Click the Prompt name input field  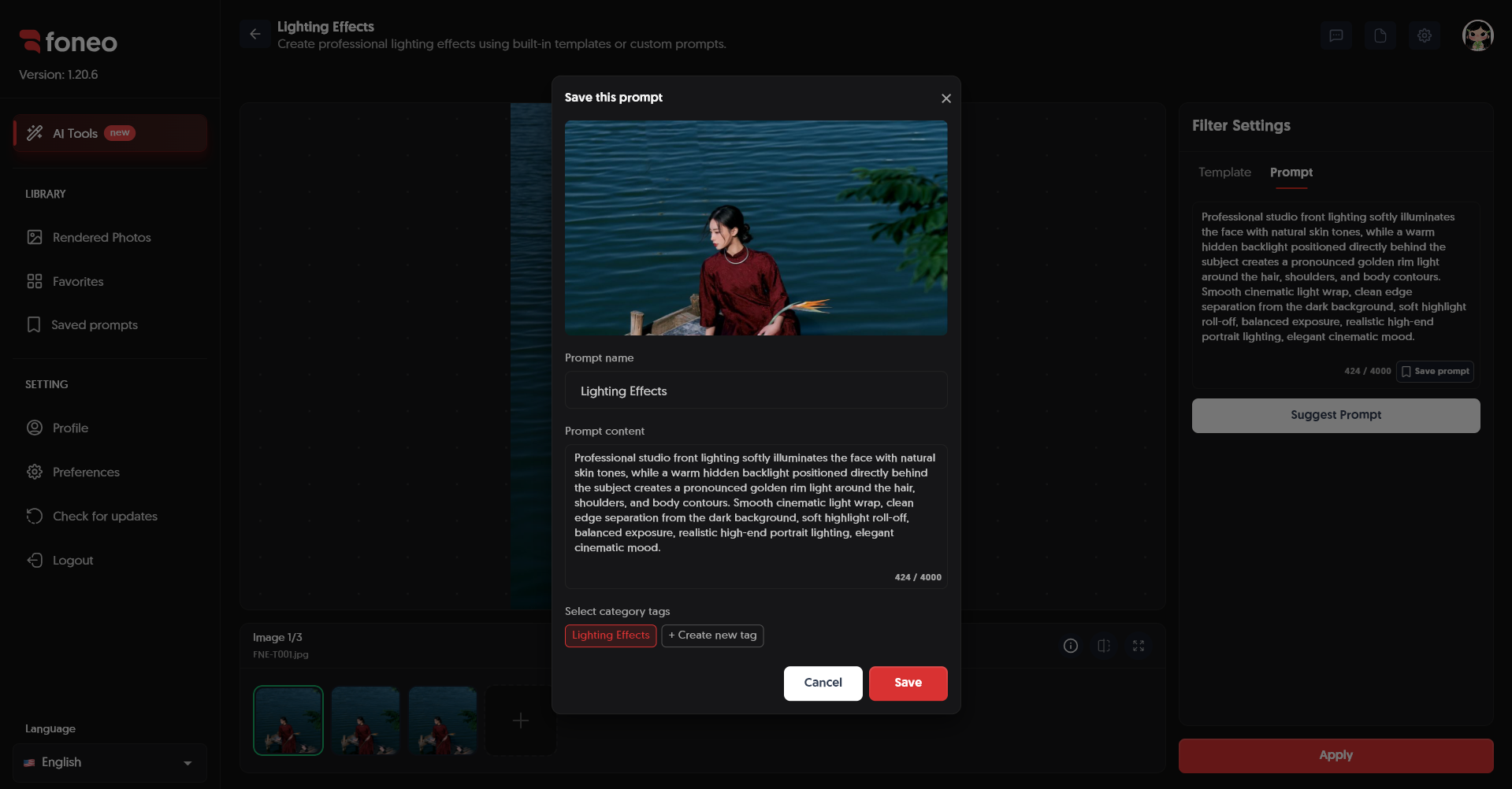(x=756, y=391)
